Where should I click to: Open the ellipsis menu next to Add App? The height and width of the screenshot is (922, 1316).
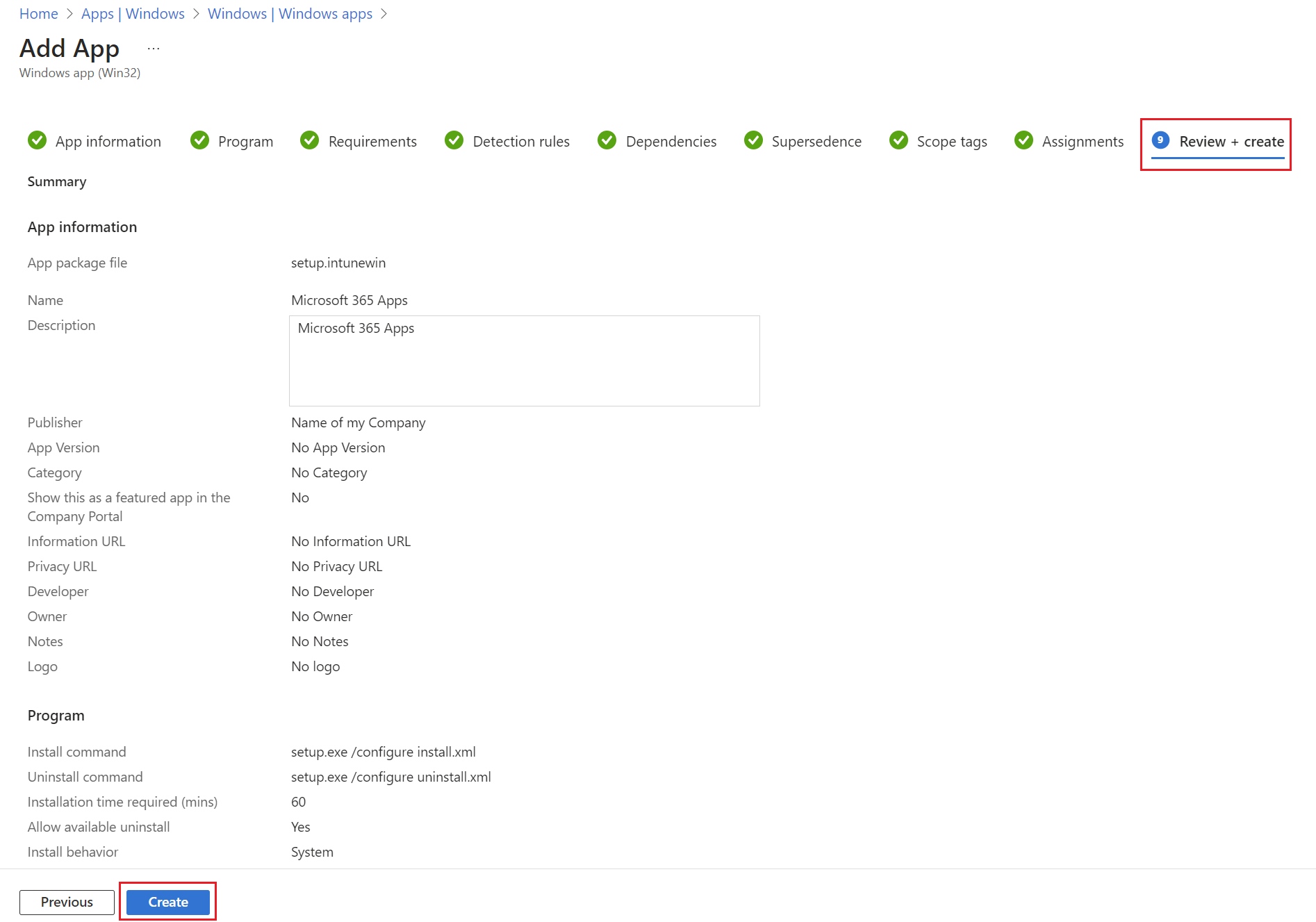tap(153, 47)
